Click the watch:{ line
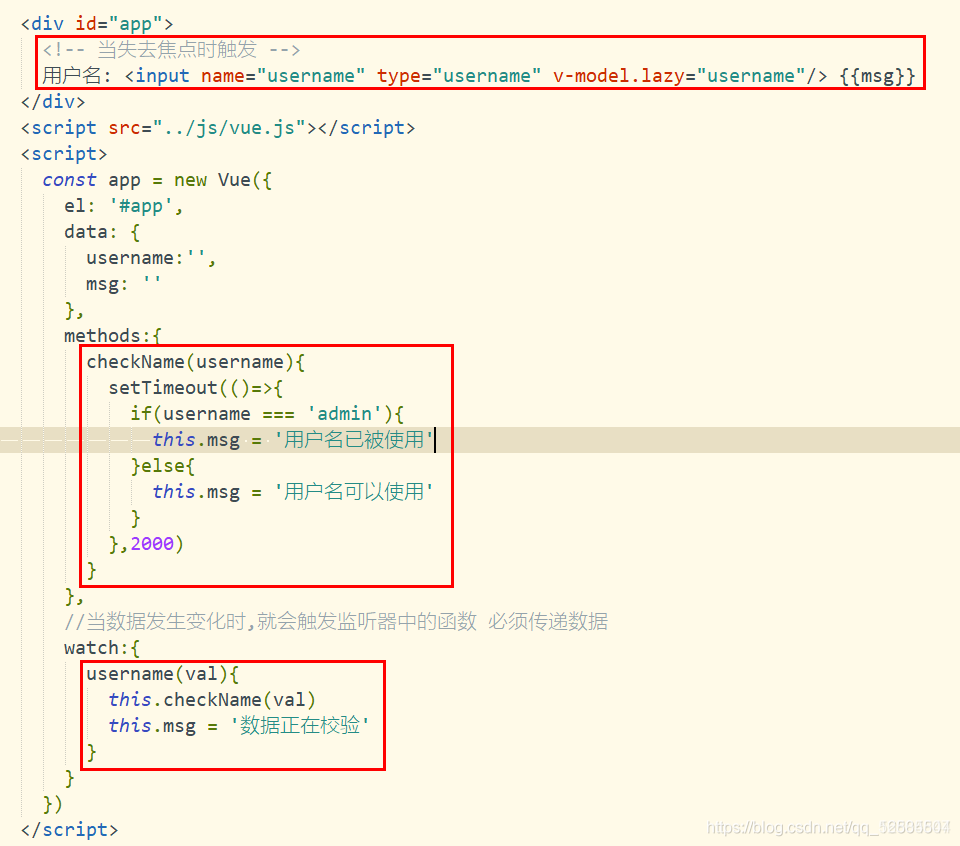960x846 pixels. (x=102, y=648)
